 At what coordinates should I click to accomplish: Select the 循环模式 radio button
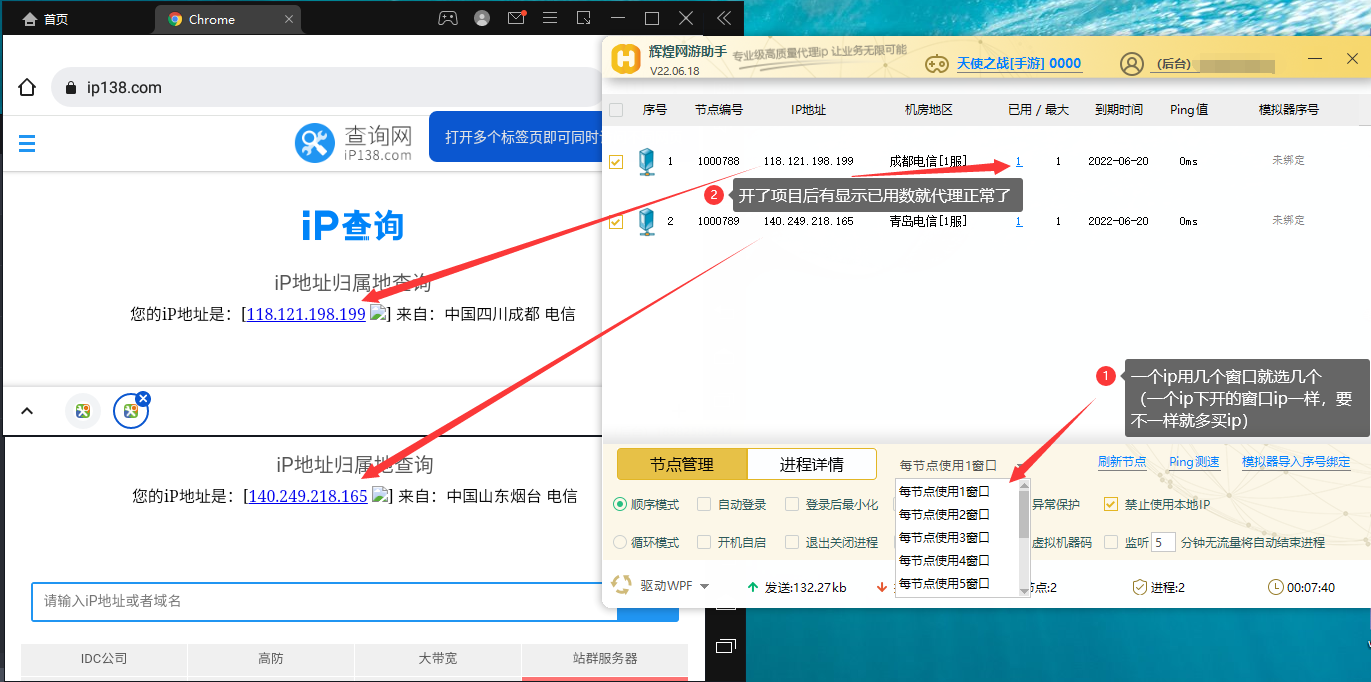619,542
